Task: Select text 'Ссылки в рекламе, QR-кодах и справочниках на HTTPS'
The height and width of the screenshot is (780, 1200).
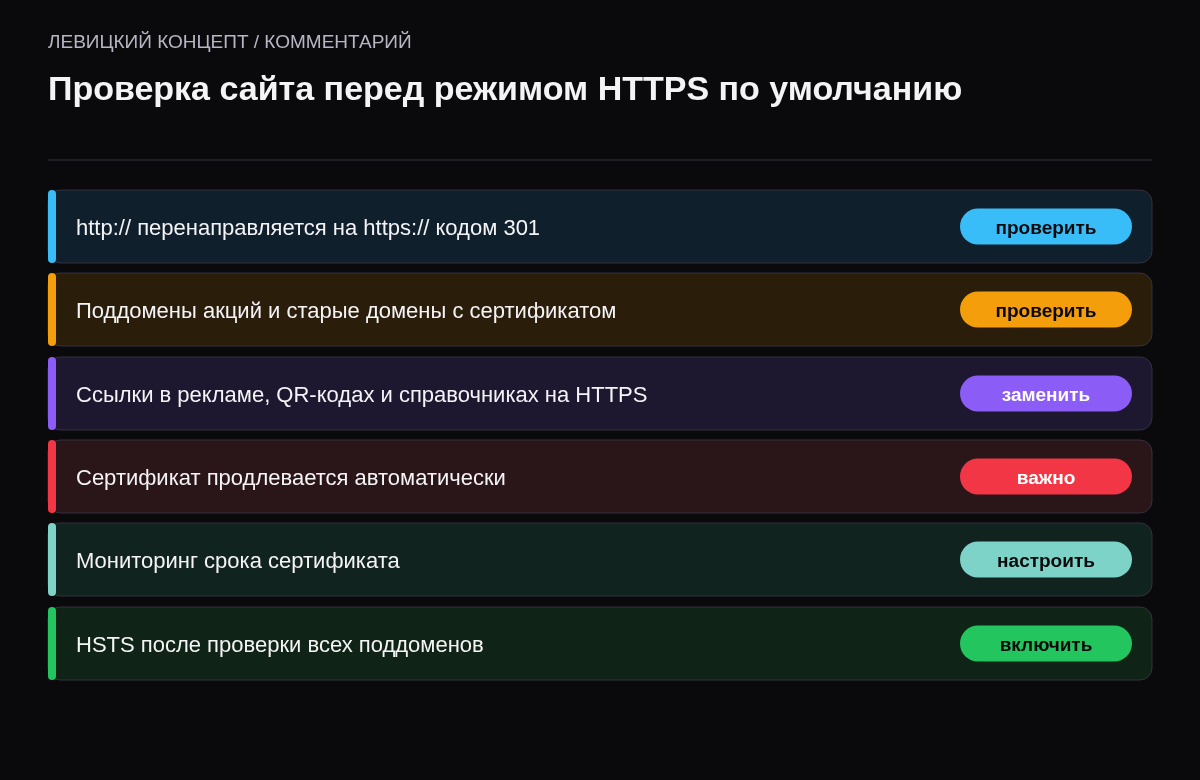Action: [x=362, y=395]
